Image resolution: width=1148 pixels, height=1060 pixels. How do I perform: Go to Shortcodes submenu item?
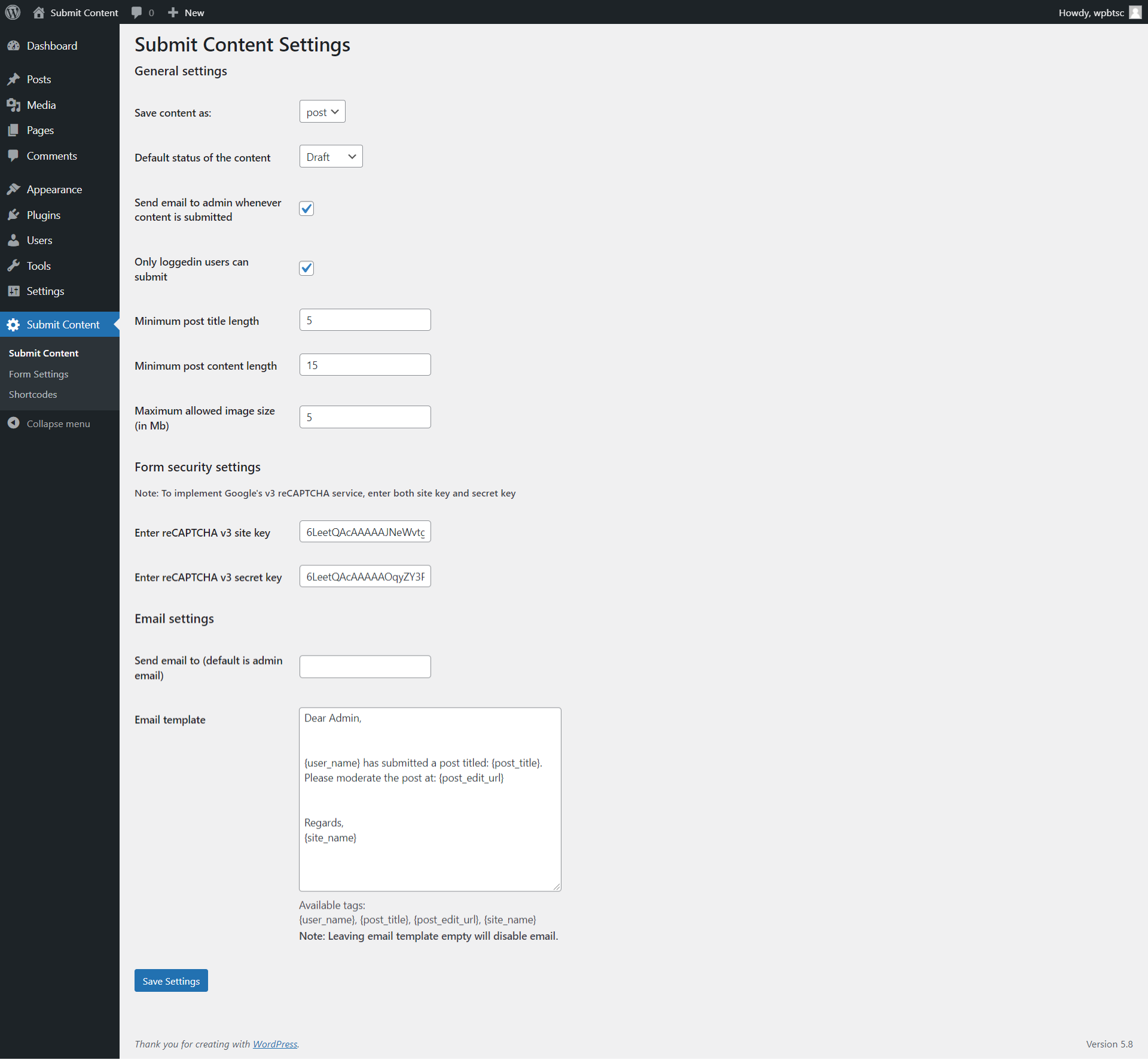(x=33, y=395)
